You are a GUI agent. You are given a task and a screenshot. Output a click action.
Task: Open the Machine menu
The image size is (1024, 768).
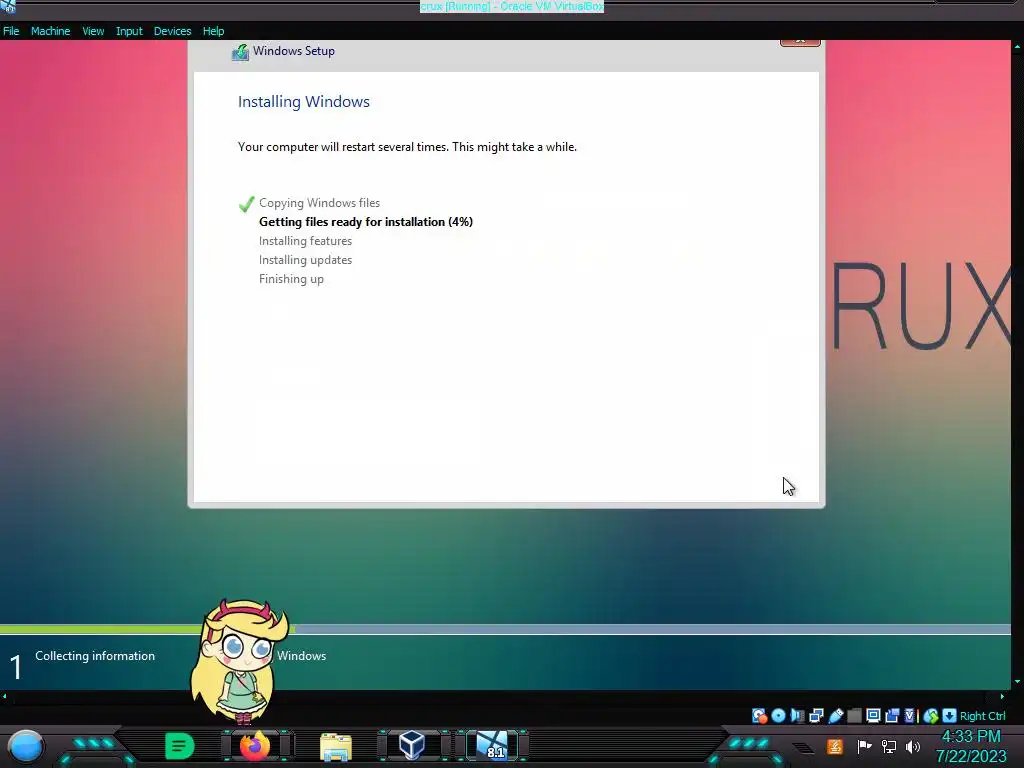click(50, 31)
